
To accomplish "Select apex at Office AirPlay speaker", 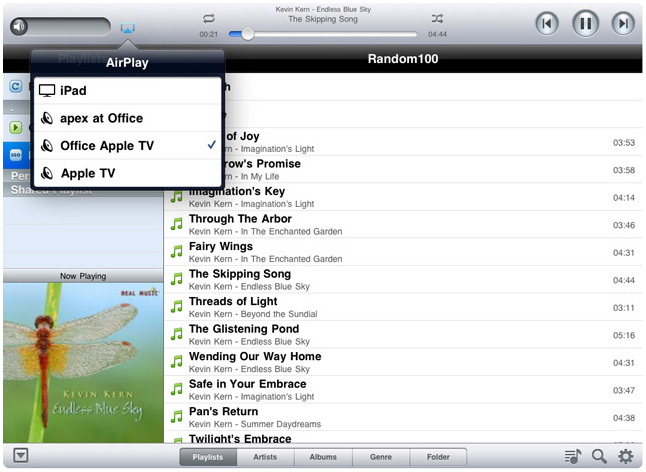I will click(x=128, y=118).
